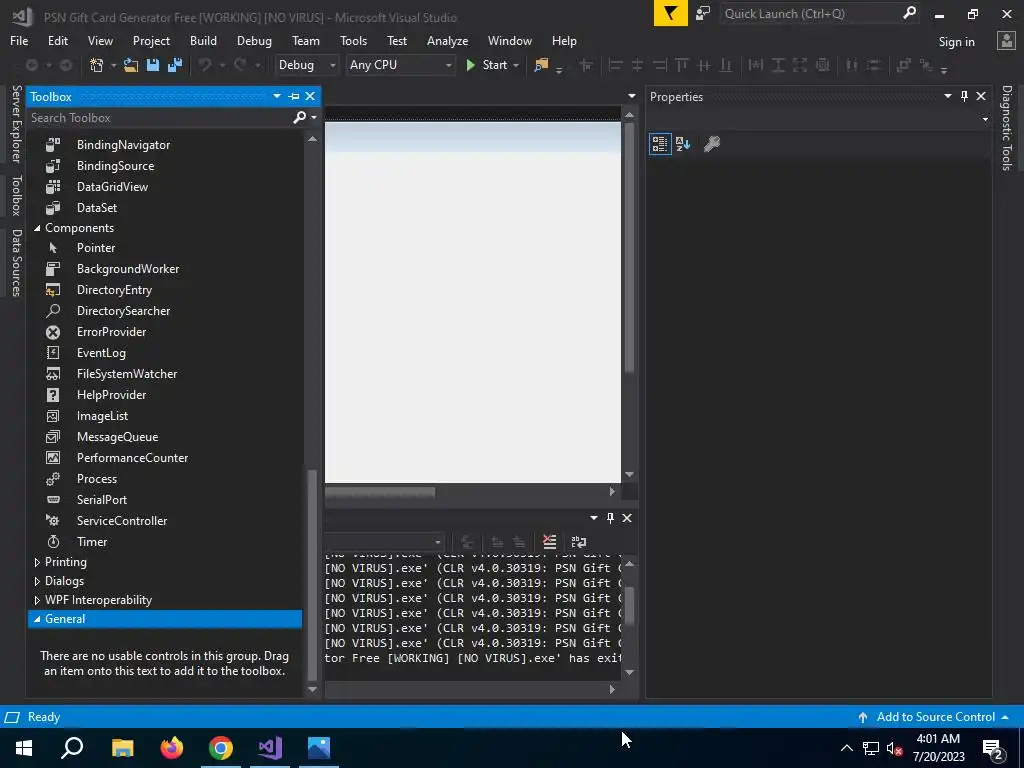
Task: Open Server Explorer side tab
Action: [x=17, y=124]
